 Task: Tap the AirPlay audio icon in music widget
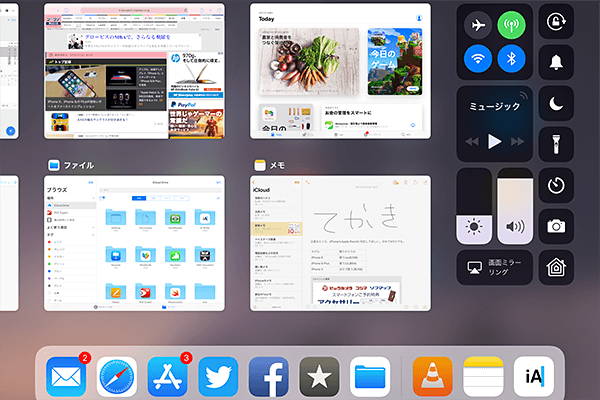tap(523, 95)
